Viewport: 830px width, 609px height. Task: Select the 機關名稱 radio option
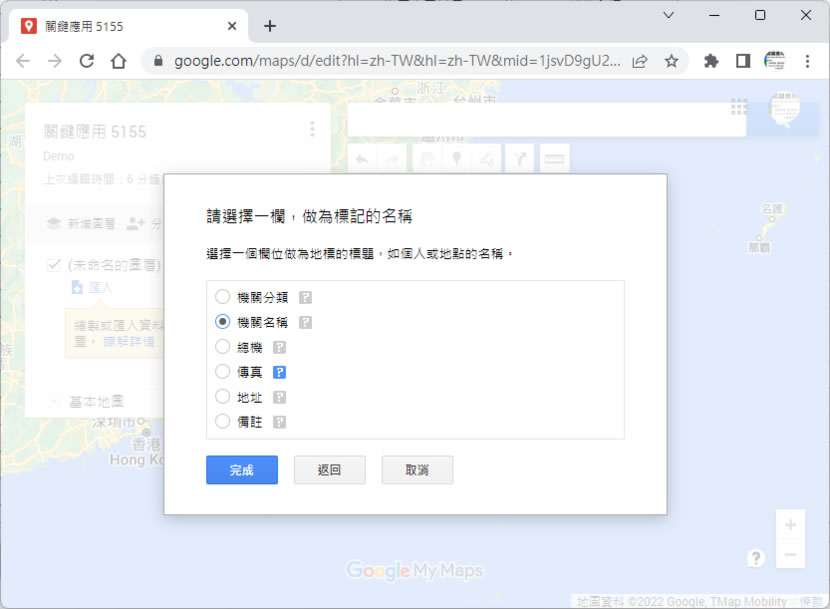222,321
